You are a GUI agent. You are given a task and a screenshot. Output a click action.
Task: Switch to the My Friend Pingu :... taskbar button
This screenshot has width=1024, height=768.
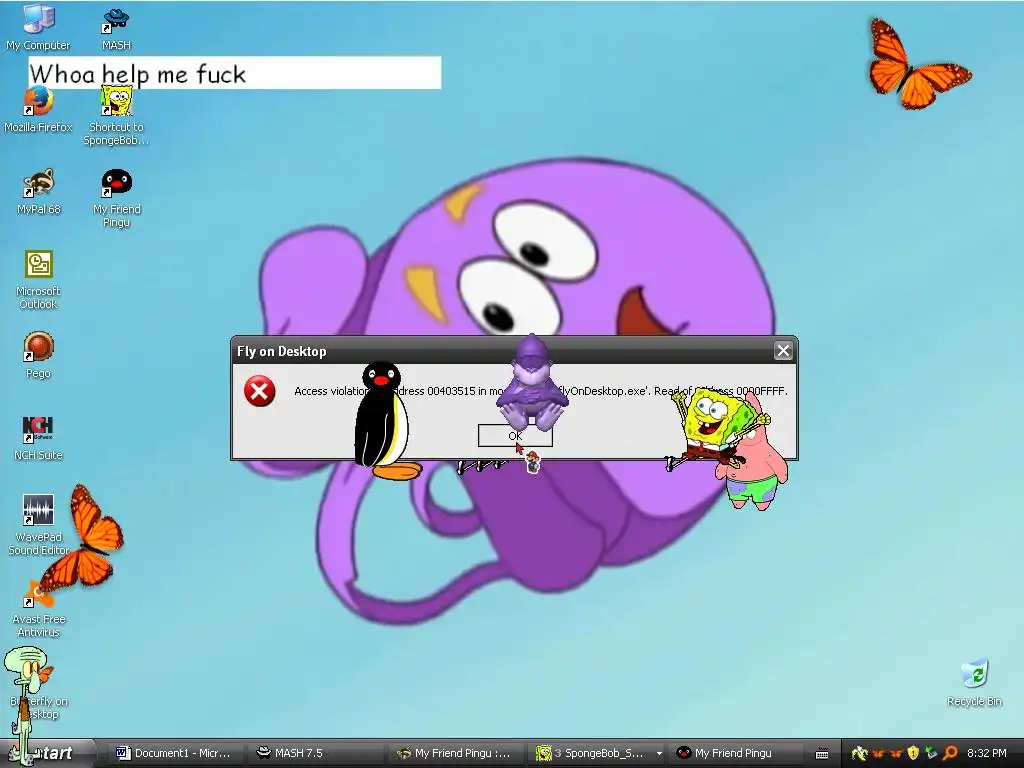[x=454, y=753]
